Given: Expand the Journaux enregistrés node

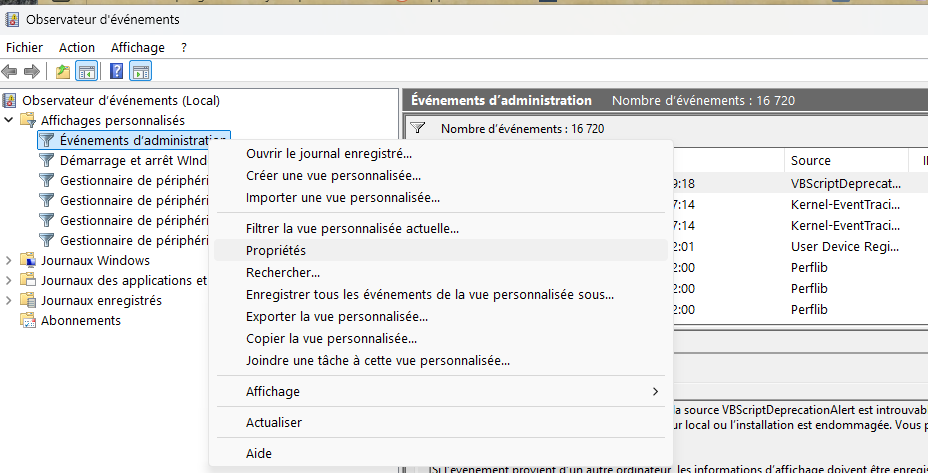Looking at the screenshot, I should tap(9, 300).
